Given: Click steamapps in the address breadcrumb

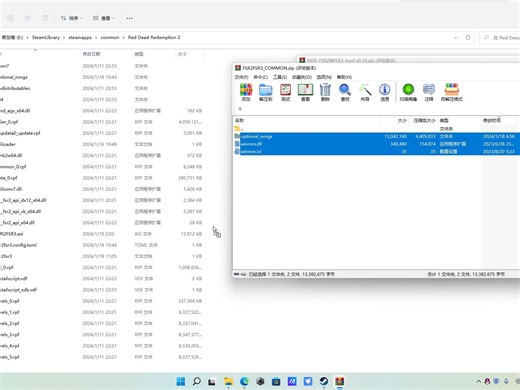Looking at the screenshot, I should click(80, 37).
